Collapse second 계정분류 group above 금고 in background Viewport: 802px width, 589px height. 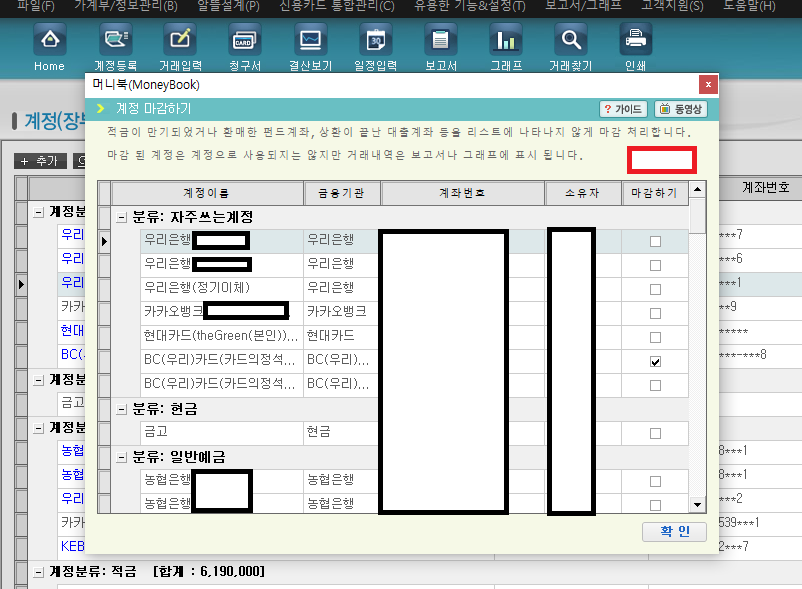tap(39, 380)
